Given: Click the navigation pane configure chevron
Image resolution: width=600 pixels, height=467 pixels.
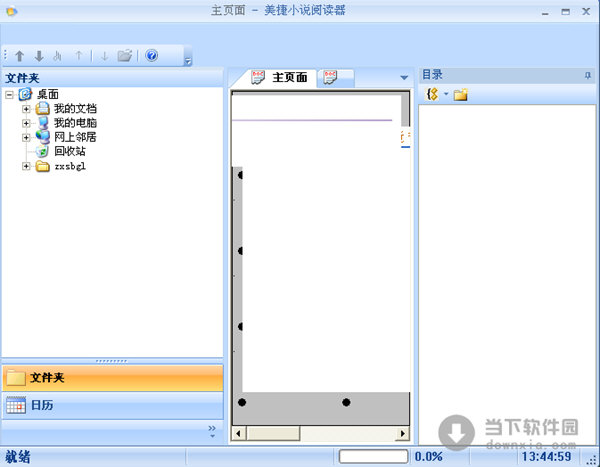Looking at the screenshot, I should [212, 431].
